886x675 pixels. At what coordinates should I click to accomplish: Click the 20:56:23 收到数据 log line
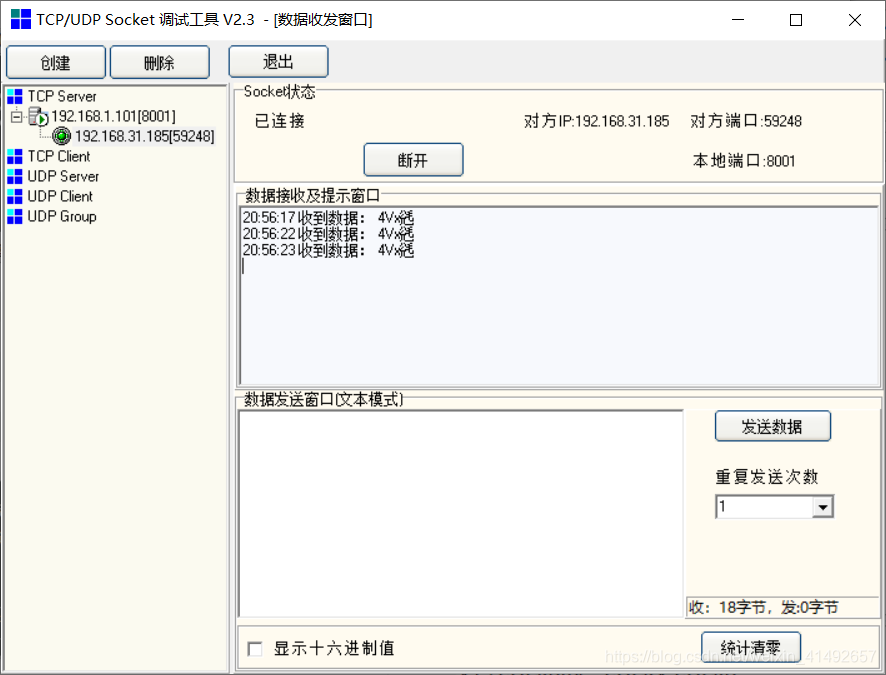[x=328, y=250]
